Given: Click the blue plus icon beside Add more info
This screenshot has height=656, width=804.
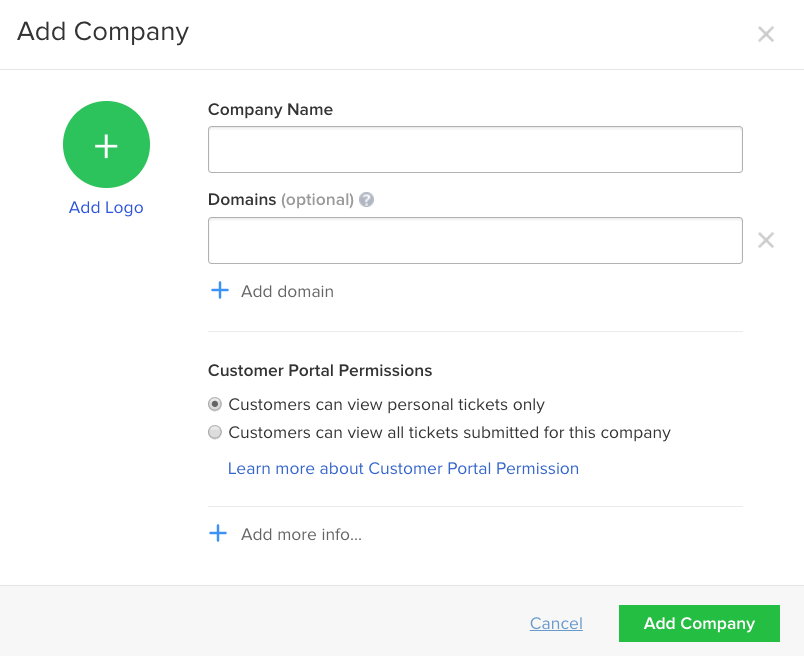Looking at the screenshot, I should click(x=218, y=533).
